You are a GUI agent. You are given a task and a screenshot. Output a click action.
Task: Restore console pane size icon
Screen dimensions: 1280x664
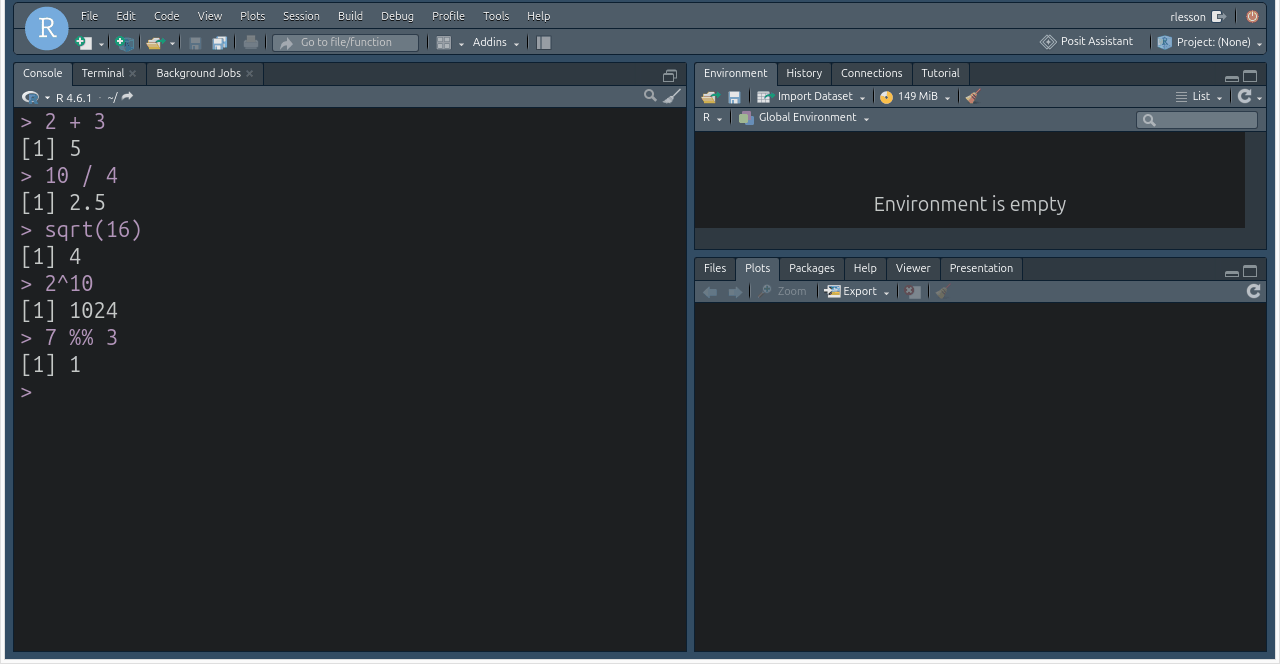(x=670, y=76)
